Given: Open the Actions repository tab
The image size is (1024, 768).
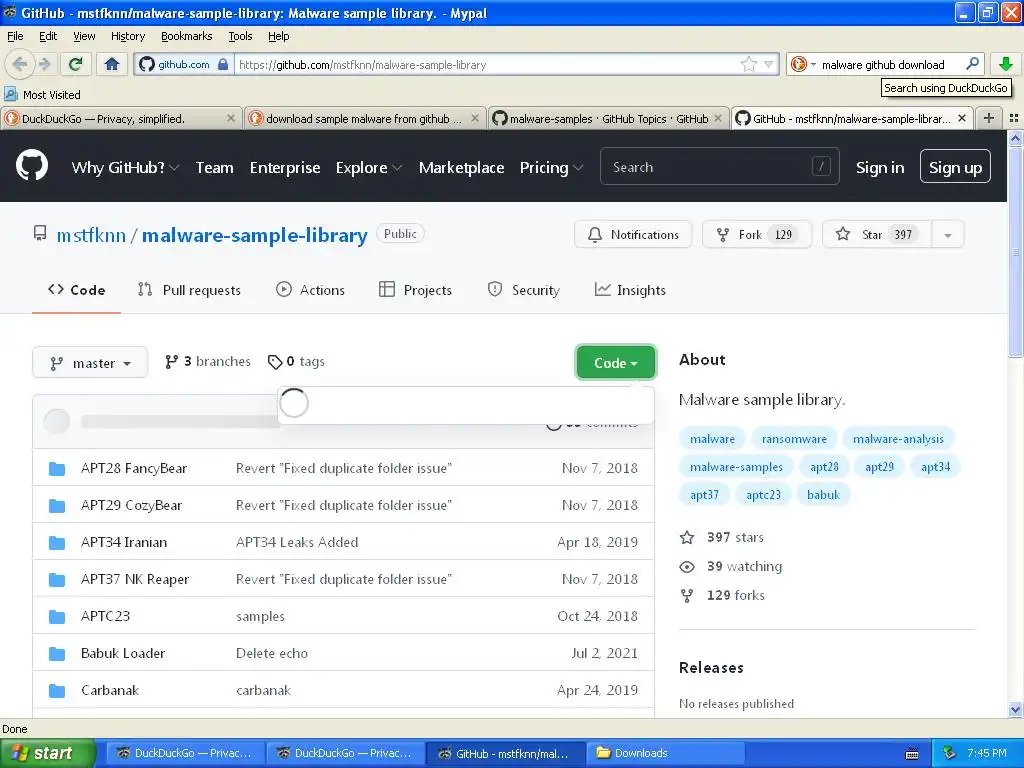Looking at the screenshot, I should (x=310, y=290).
